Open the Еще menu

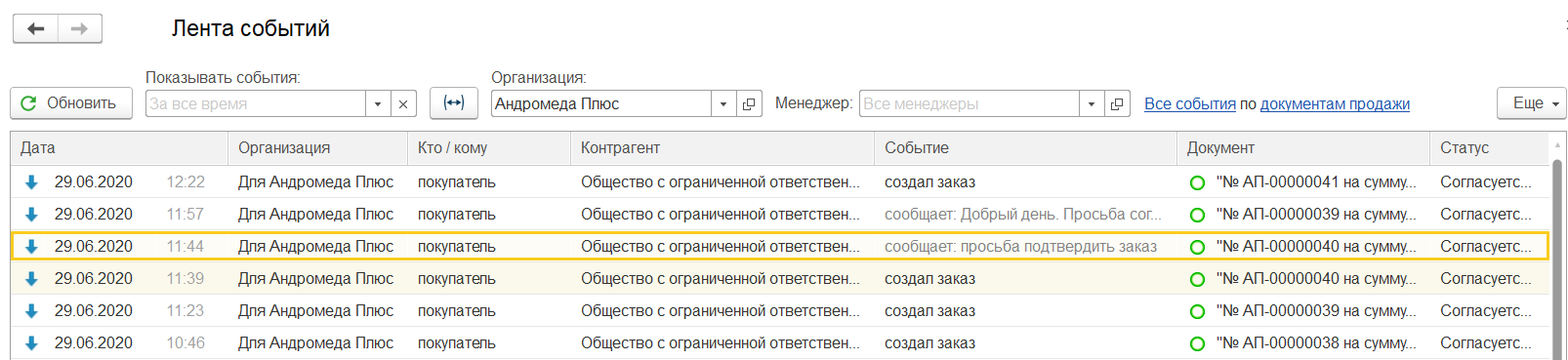click(x=1531, y=102)
